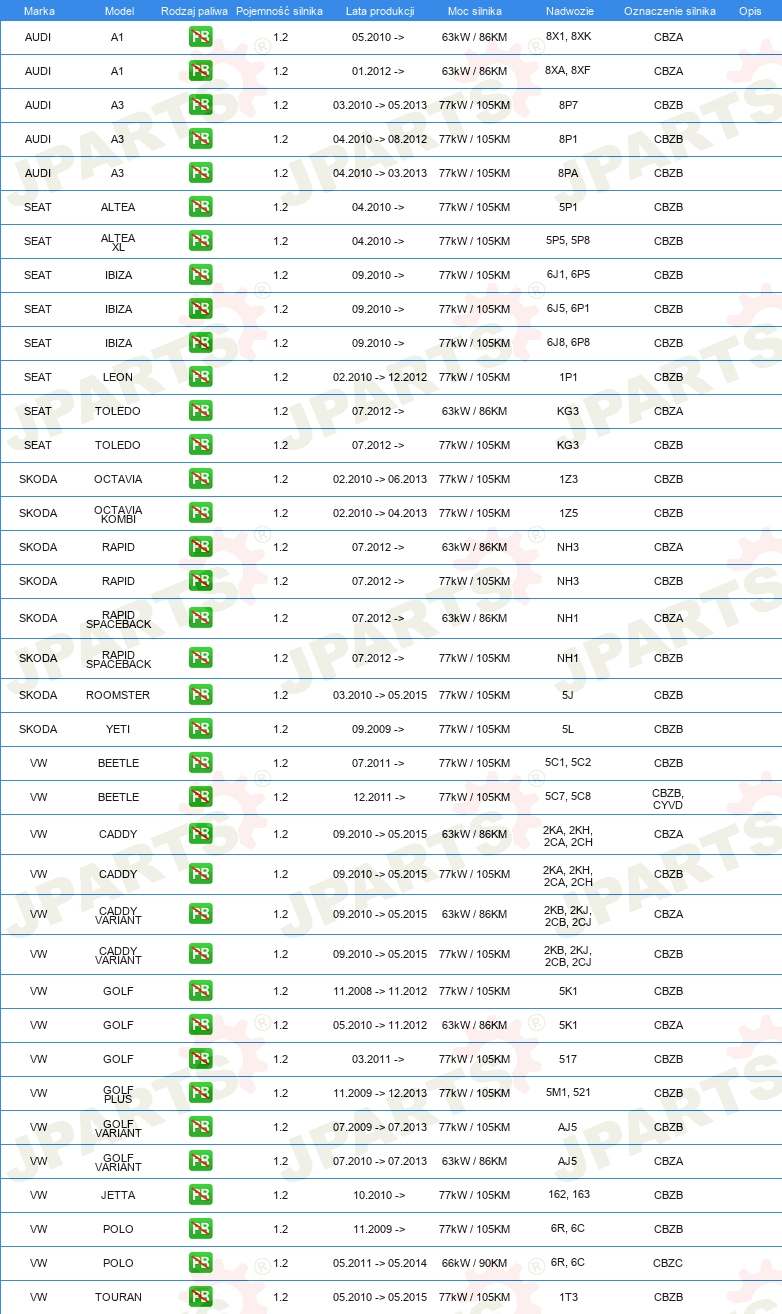Click production date 02.2010 -> 06.2013
The width and height of the screenshot is (782, 1314).
point(380,479)
